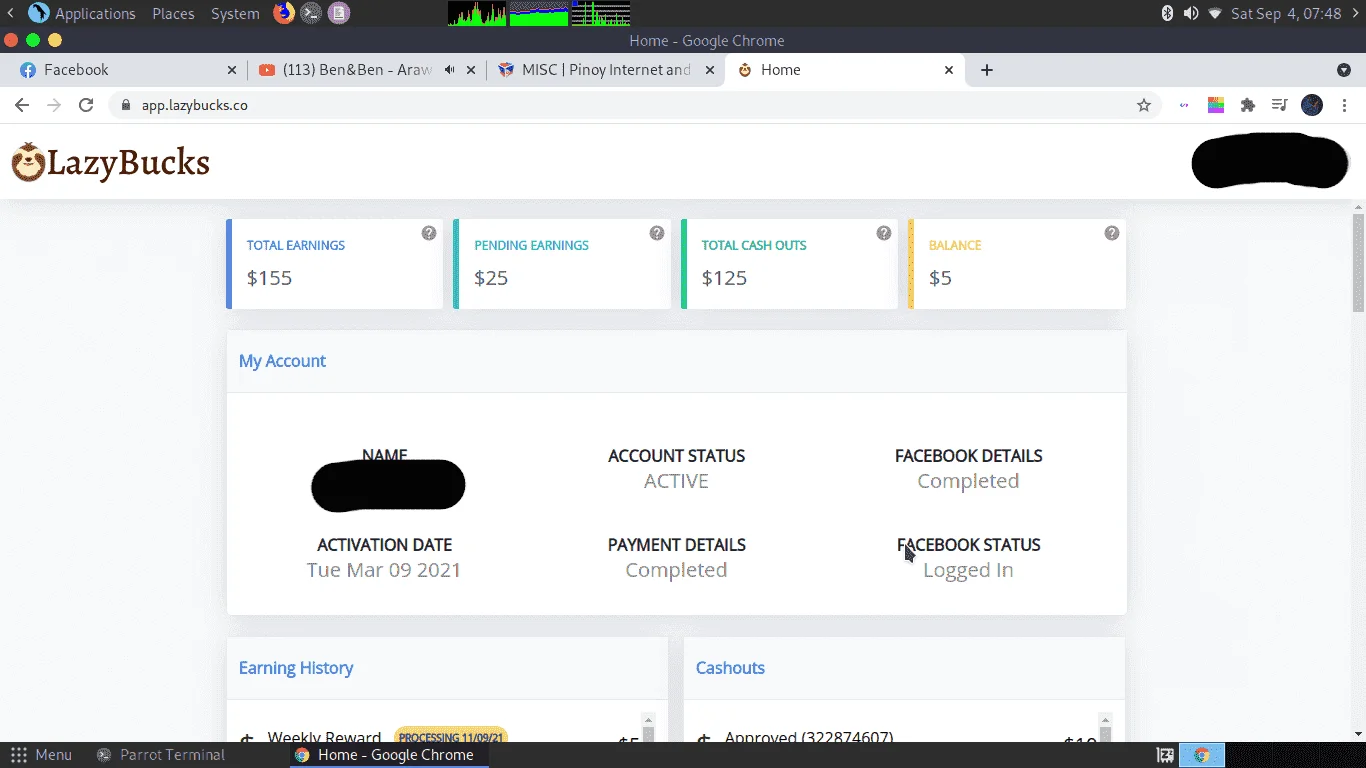Screen dimensions: 1366x768
Task: Click the system monitor graphs in top panel
Action: 539,13
